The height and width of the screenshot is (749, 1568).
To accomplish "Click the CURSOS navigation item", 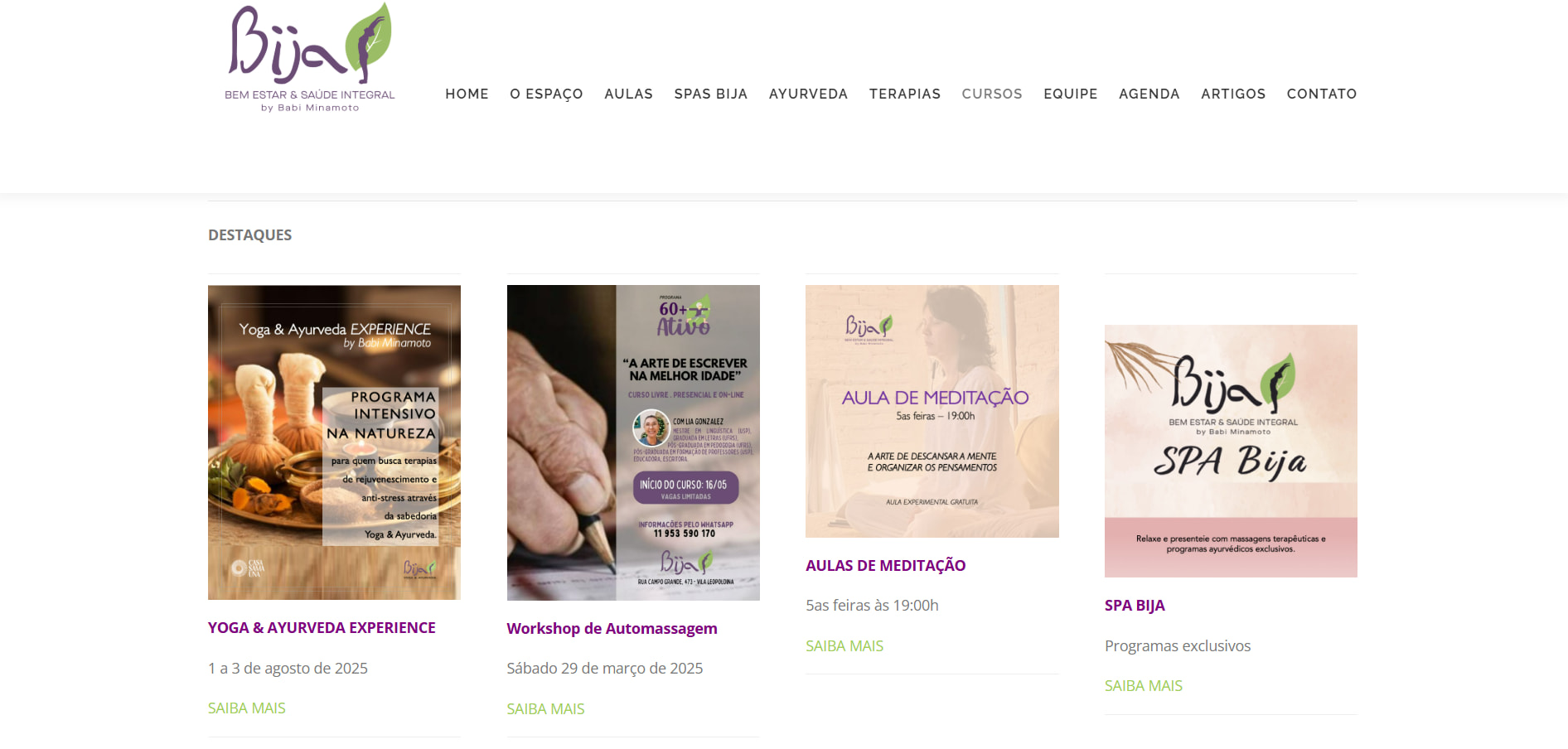I will click(x=992, y=94).
